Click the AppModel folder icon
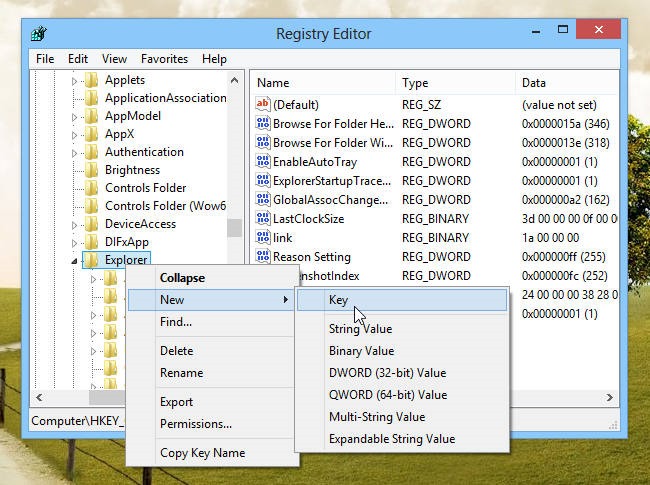This screenshot has width=650, height=485. [92, 116]
